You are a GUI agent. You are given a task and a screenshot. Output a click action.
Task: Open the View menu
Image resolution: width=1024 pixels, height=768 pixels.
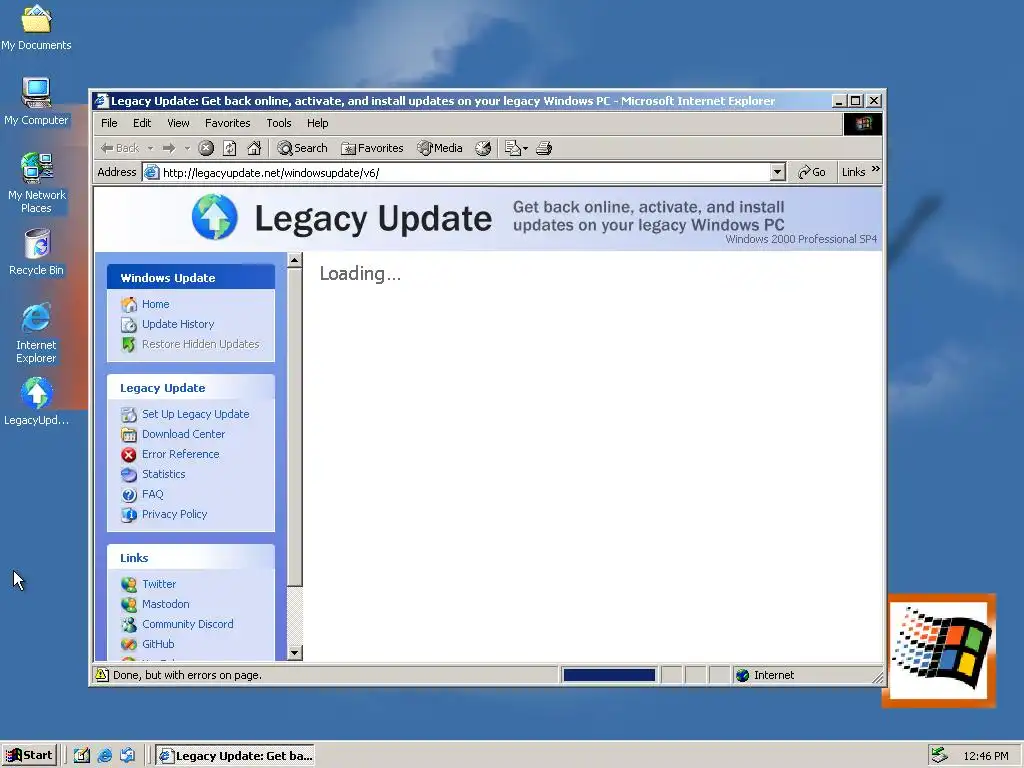pyautogui.click(x=178, y=123)
